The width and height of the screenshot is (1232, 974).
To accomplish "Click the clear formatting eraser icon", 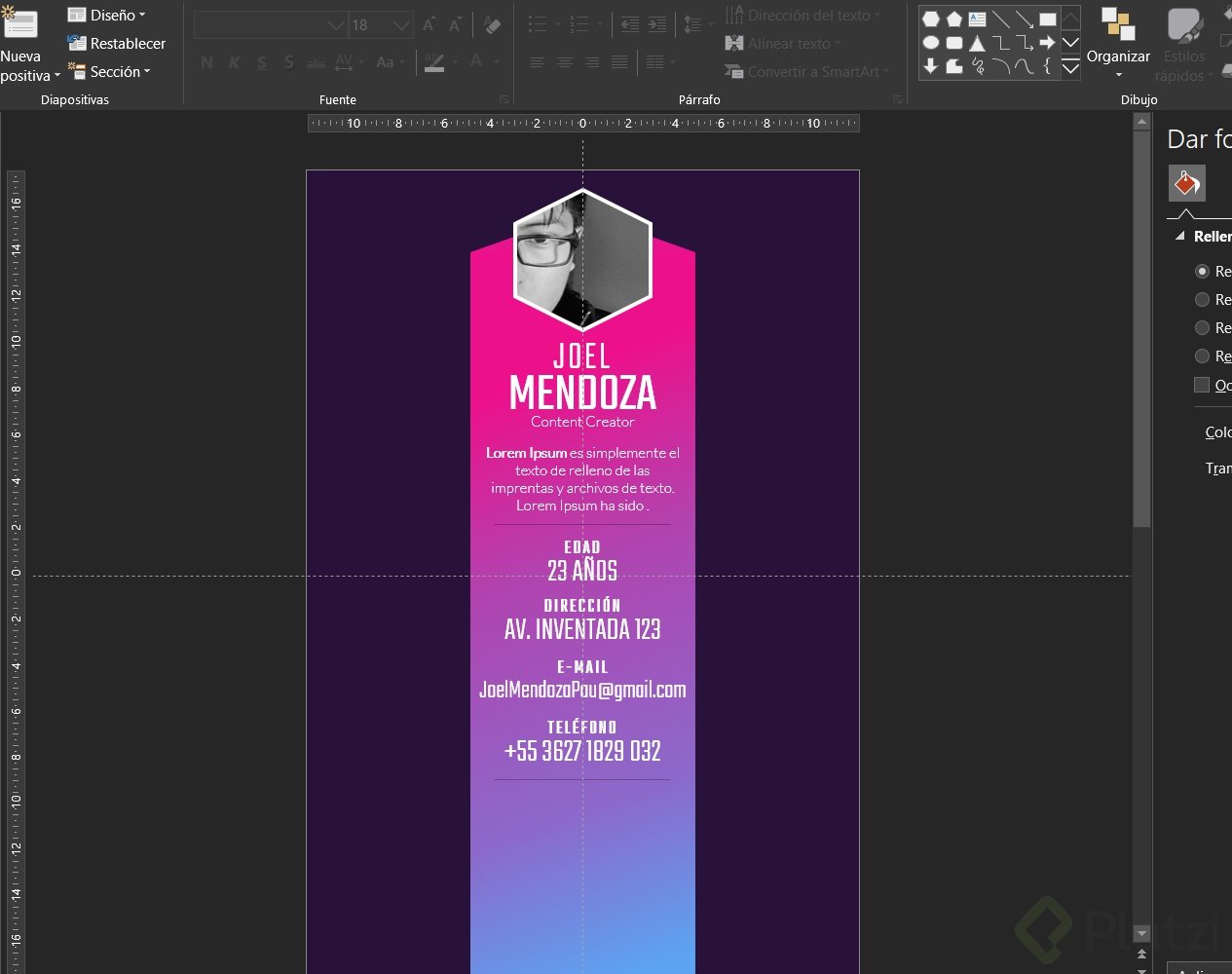I will point(493,25).
